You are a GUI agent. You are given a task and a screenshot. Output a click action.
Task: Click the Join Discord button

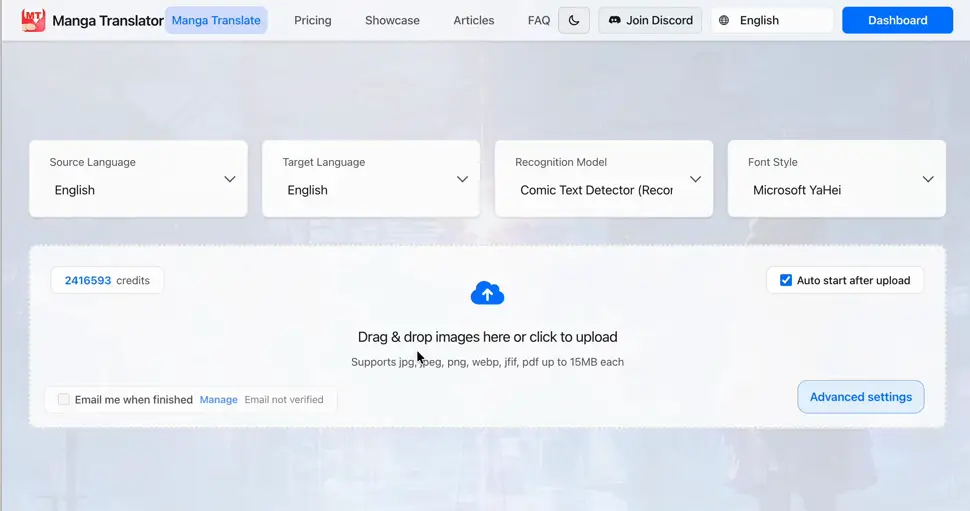pos(650,20)
